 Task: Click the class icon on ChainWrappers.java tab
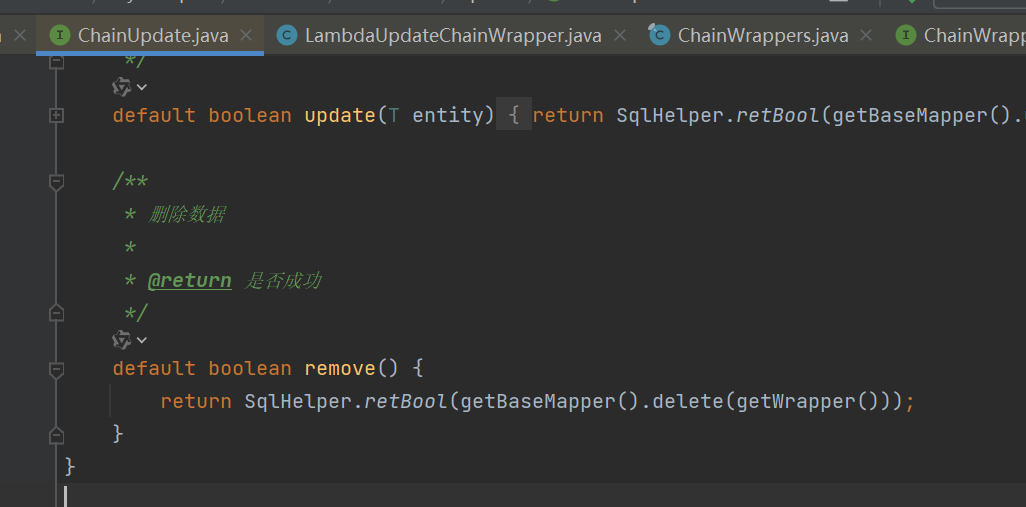point(659,36)
